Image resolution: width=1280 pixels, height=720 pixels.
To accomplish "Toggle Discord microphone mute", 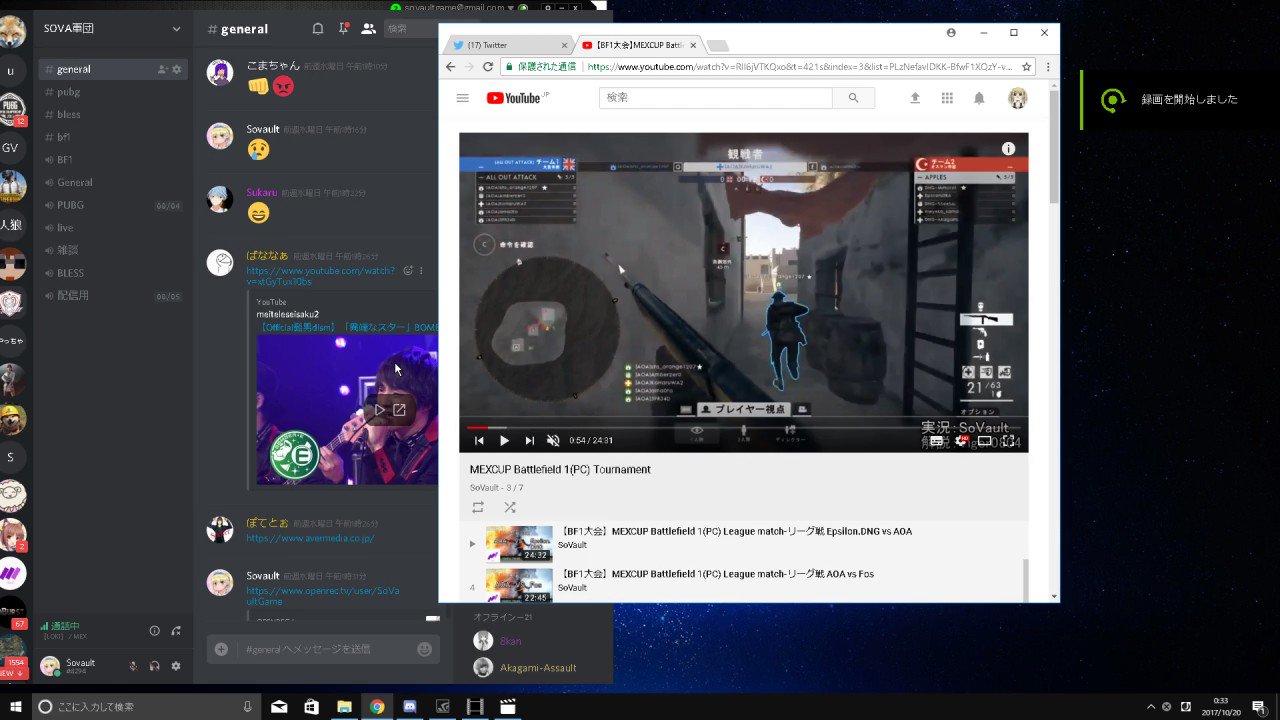I will click(x=133, y=666).
